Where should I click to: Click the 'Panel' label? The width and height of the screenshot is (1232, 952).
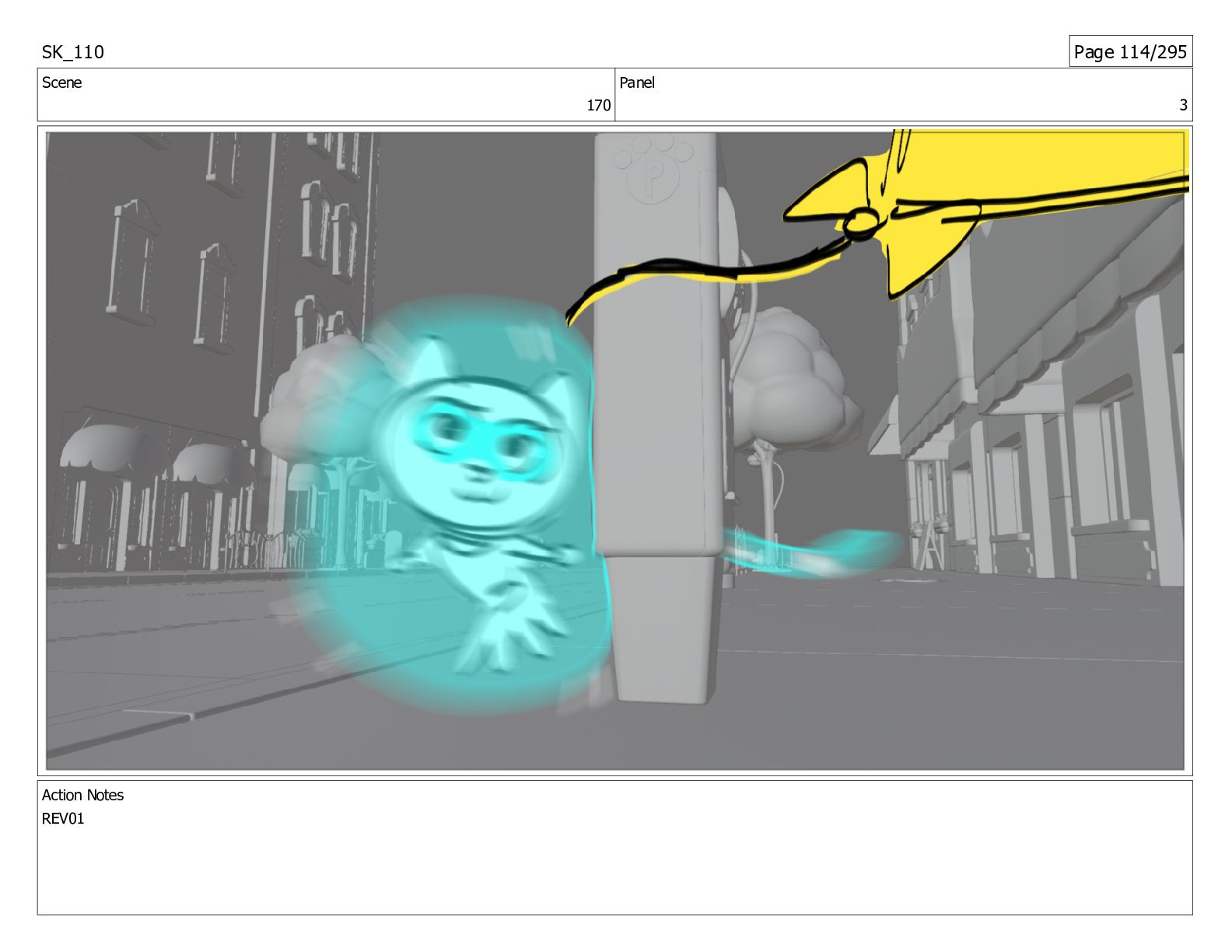click(x=637, y=82)
